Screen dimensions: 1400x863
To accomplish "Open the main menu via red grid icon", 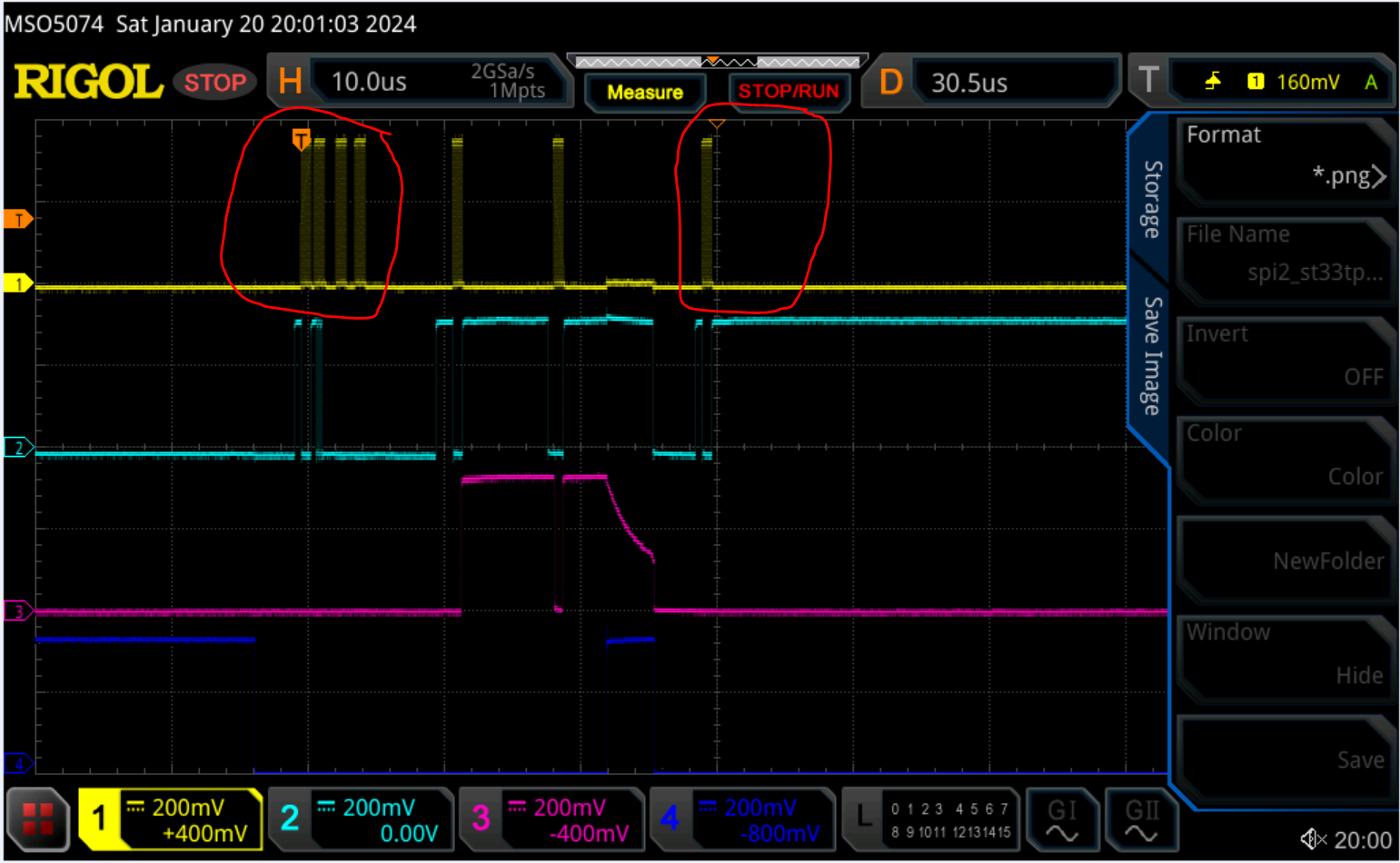I will (x=37, y=818).
